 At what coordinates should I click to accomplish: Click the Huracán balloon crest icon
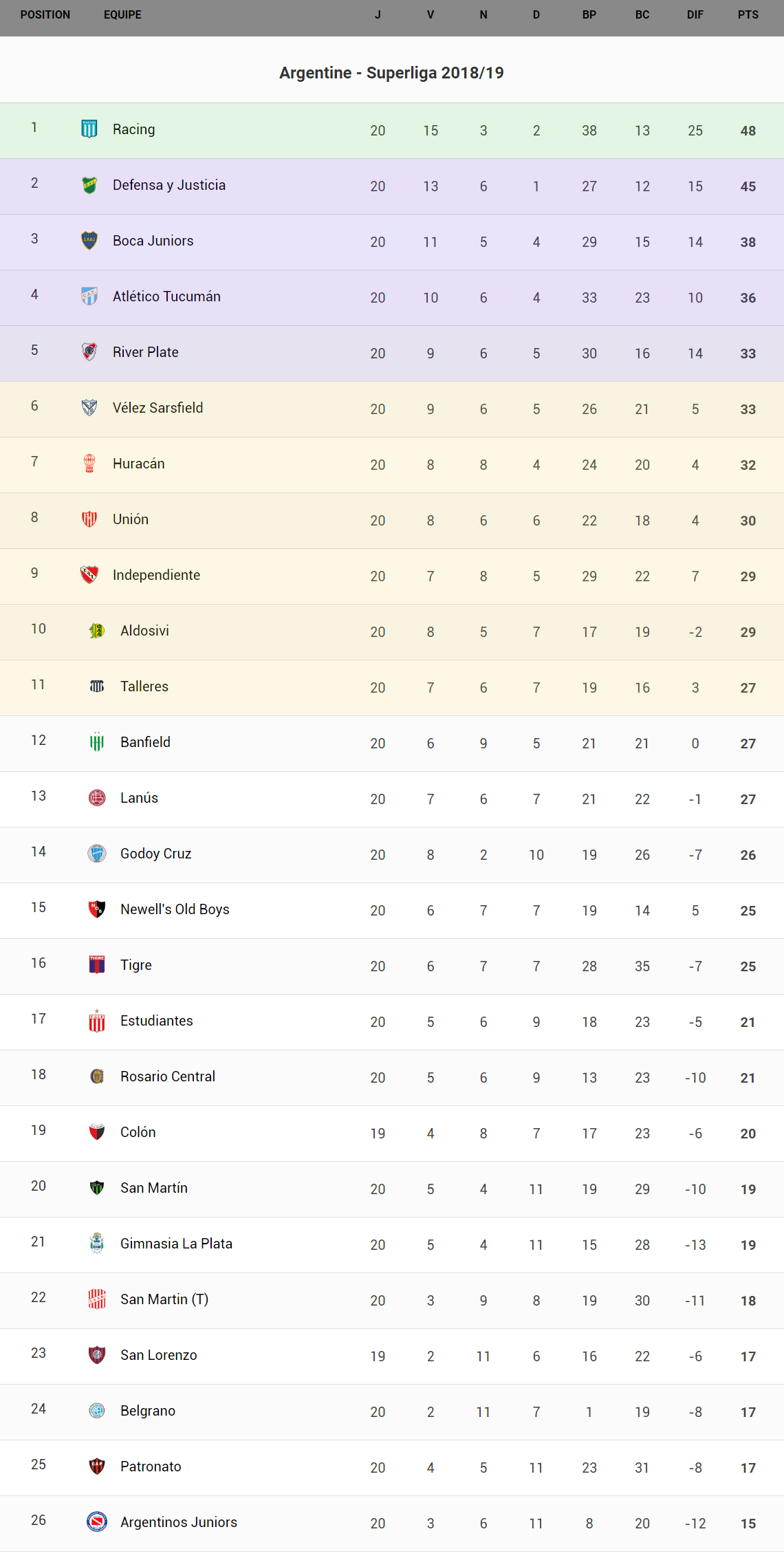click(x=89, y=463)
